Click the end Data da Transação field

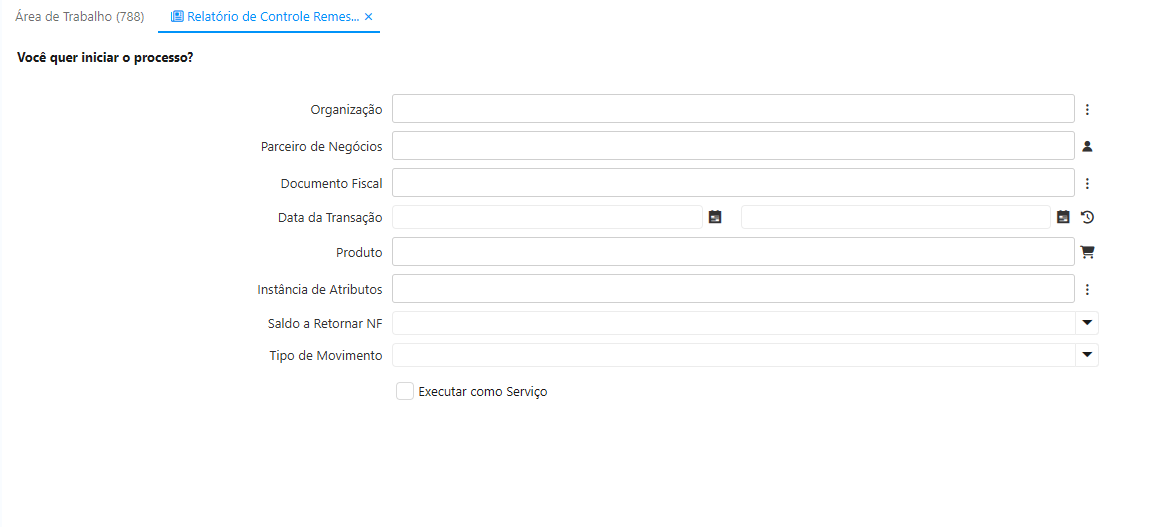coord(895,217)
